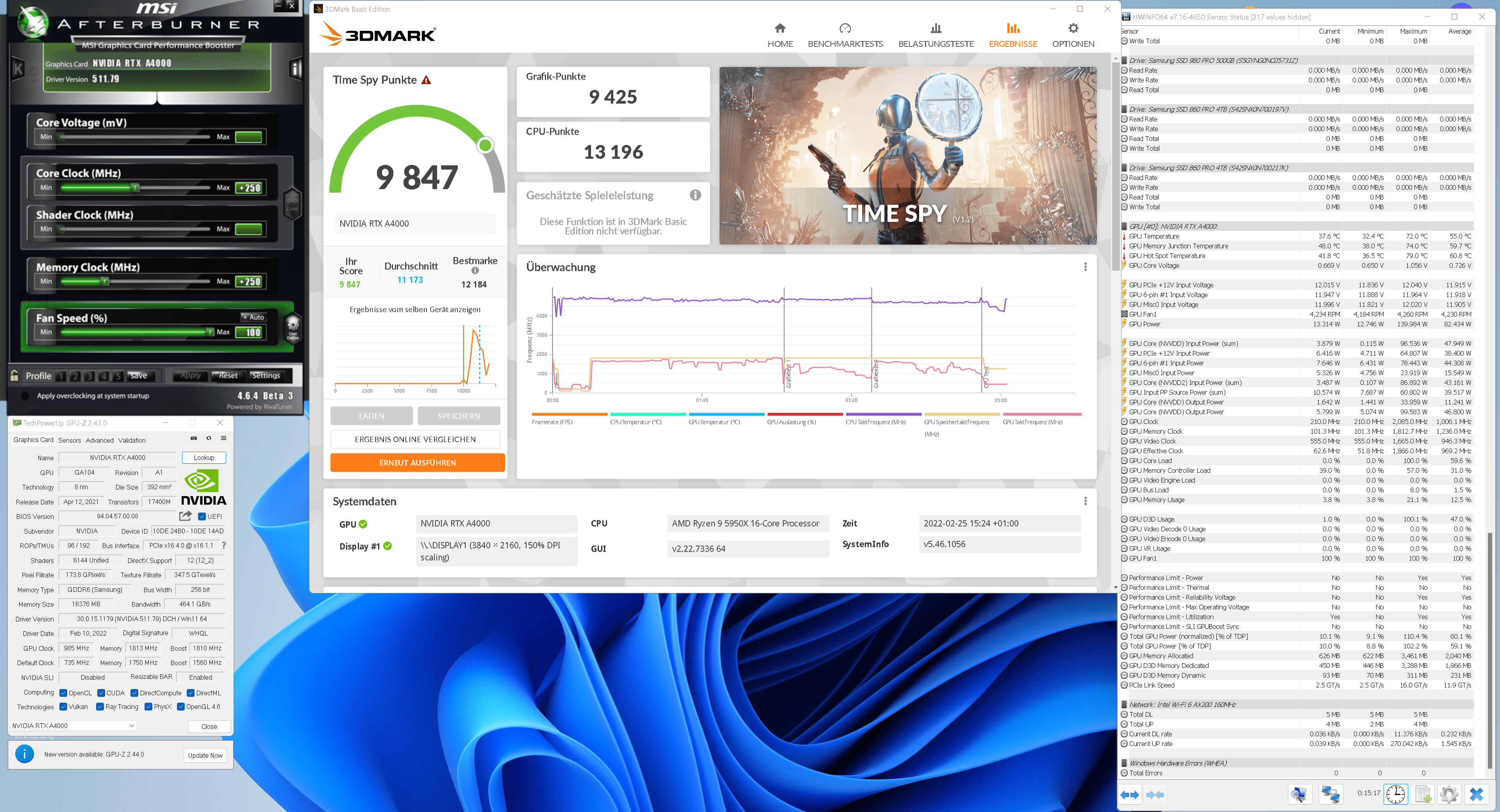1500x812 pixels.
Task: Click the blue info icon in the update notice
Action: click(x=25, y=754)
